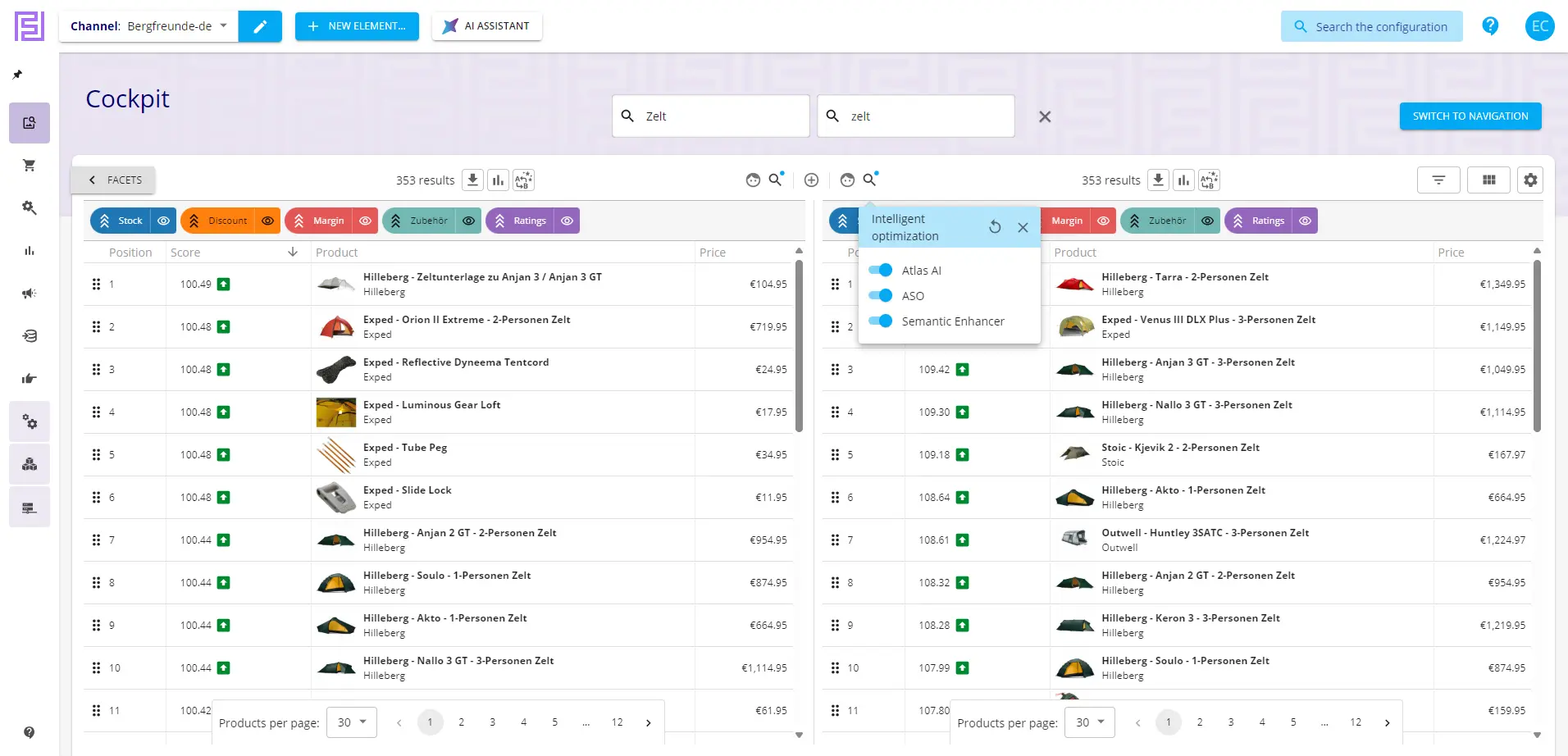Click the SWITCH TO NAVIGATION button
This screenshot has width=1568, height=756.
(x=1470, y=116)
